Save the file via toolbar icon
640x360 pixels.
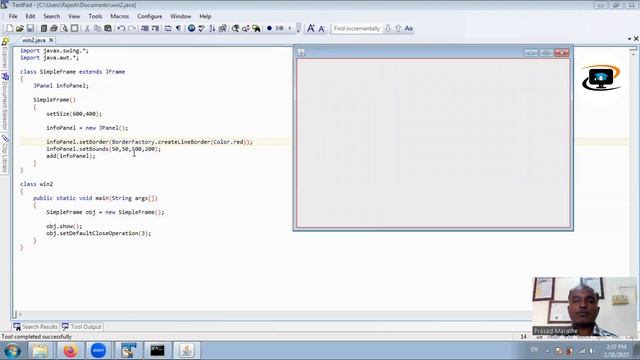tap(30, 29)
